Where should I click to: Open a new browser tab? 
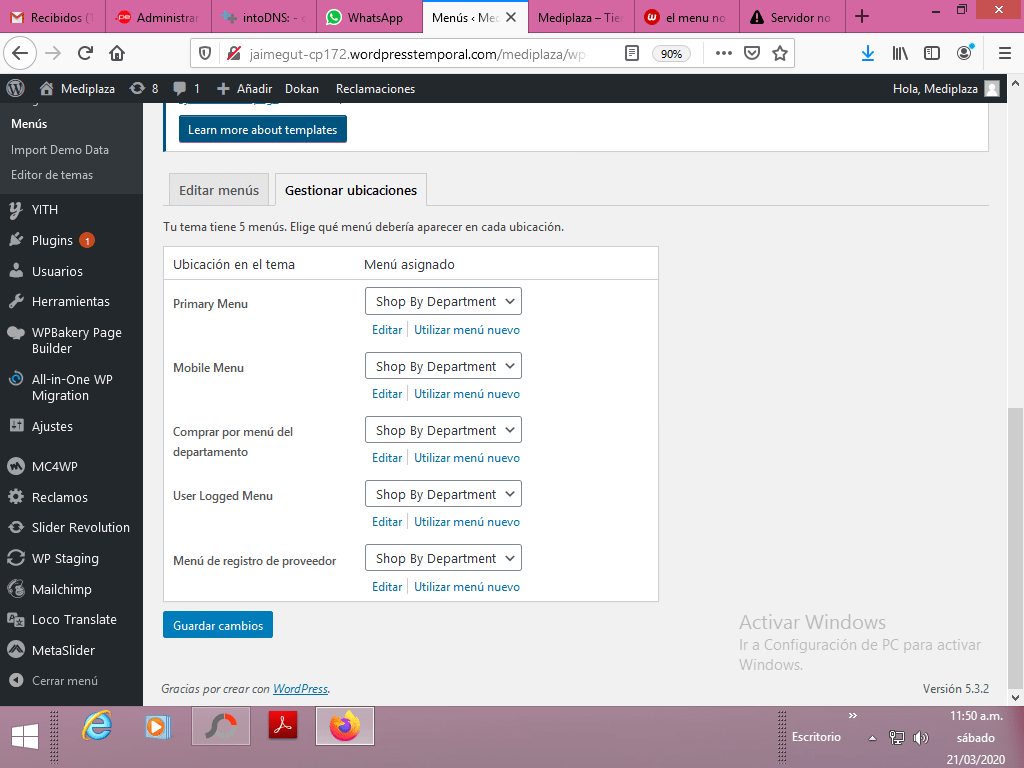(x=862, y=16)
